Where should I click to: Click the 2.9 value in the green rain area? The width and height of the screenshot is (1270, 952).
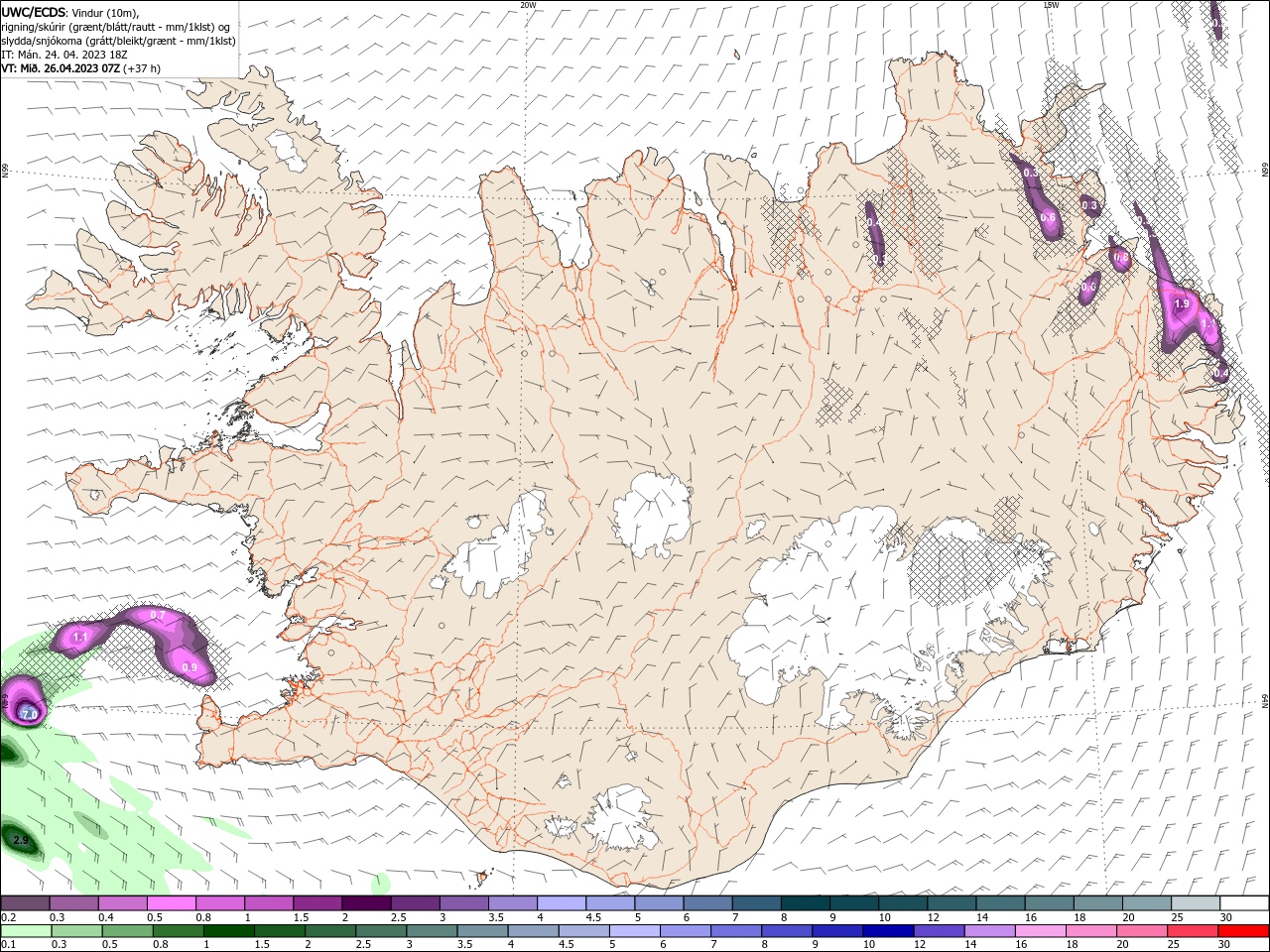point(21,841)
